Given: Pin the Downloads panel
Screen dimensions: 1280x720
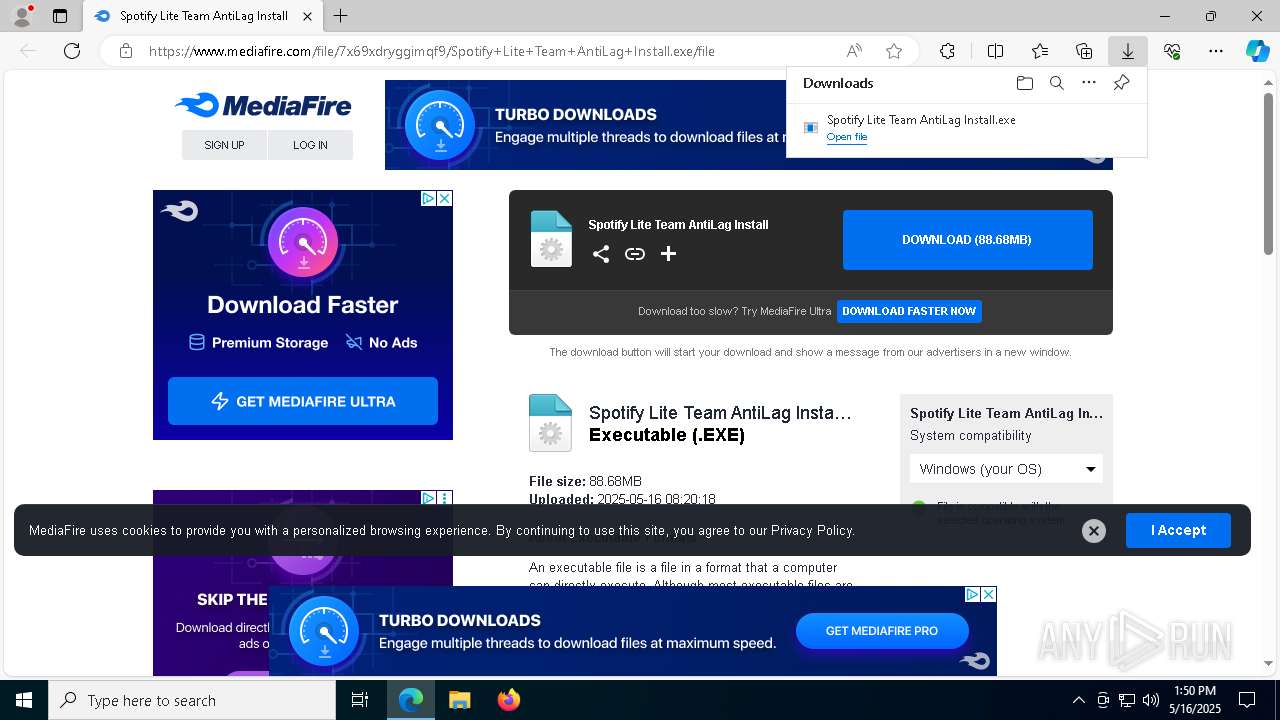Looking at the screenshot, I should (x=1122, y=83).
